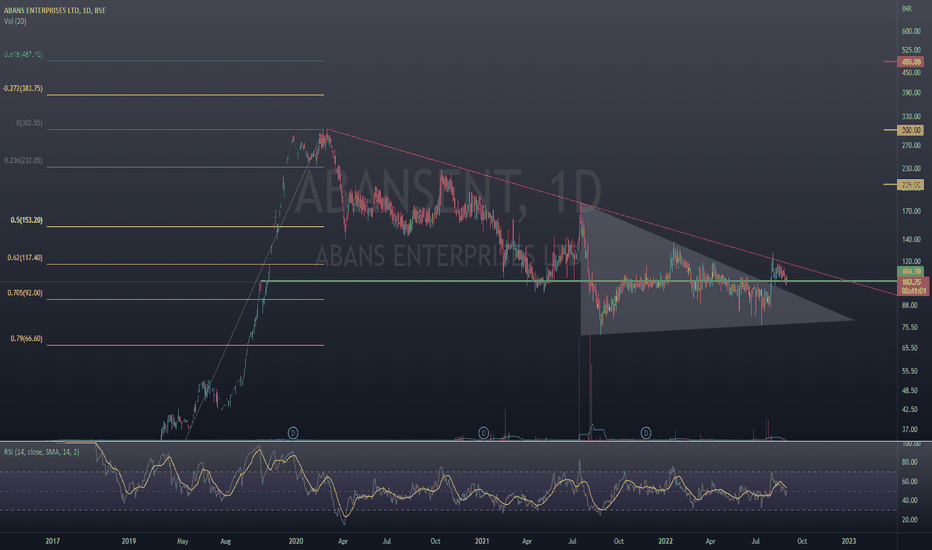Select the 0.236(232.05) Fibonacci label

23,161
